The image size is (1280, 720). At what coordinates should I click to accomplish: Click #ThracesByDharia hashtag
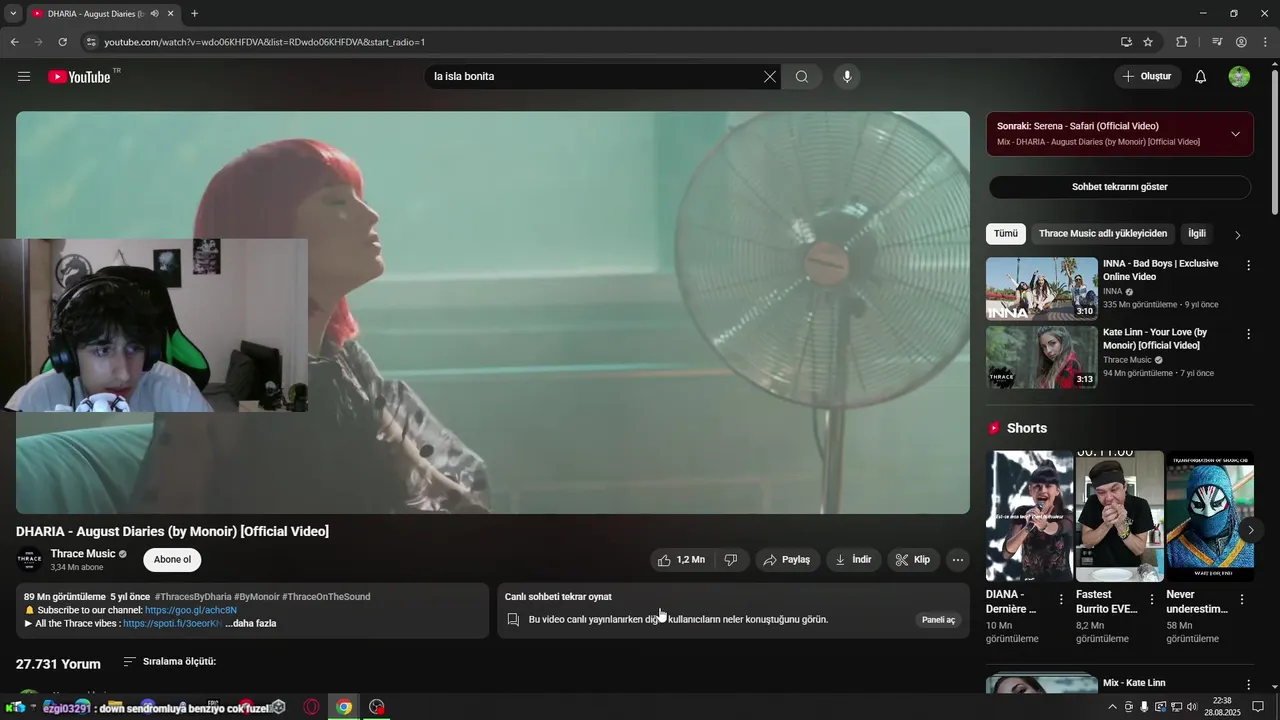193,597
